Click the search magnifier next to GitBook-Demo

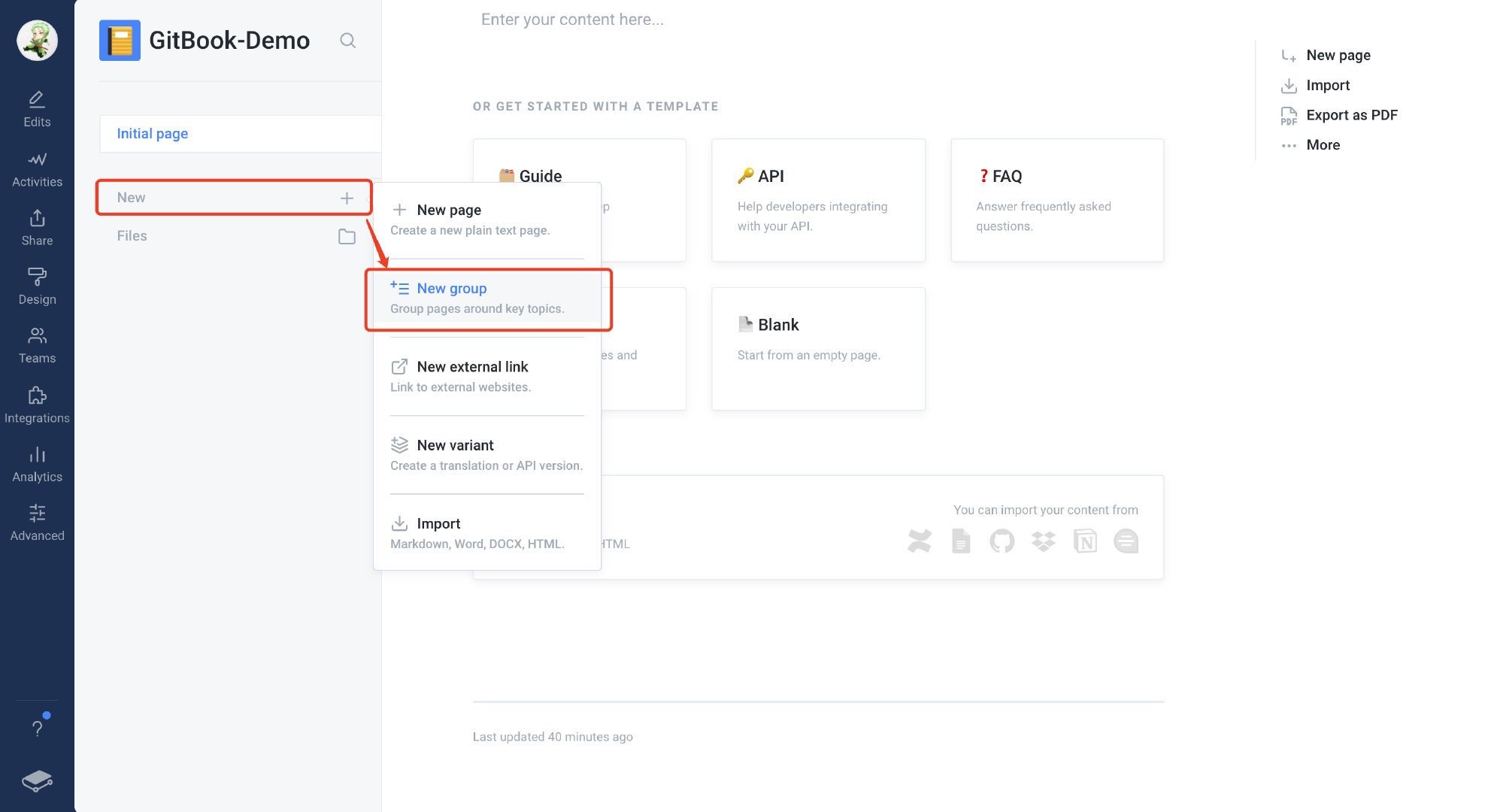point(347,41)
